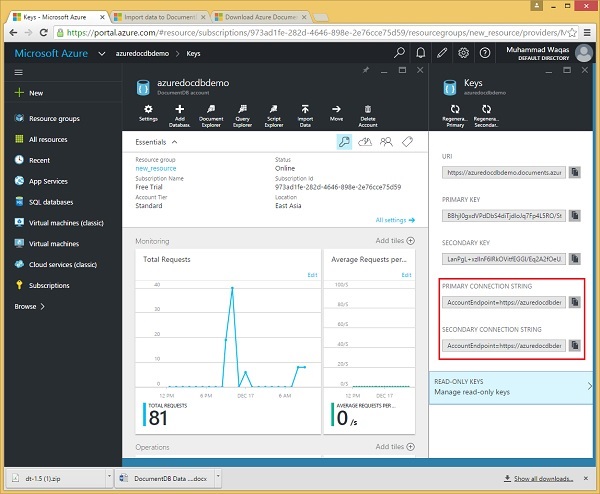Viewport: 600px width, 494px height.
Task: Copy the Secondary Connection String
Action: click(575, 345)
